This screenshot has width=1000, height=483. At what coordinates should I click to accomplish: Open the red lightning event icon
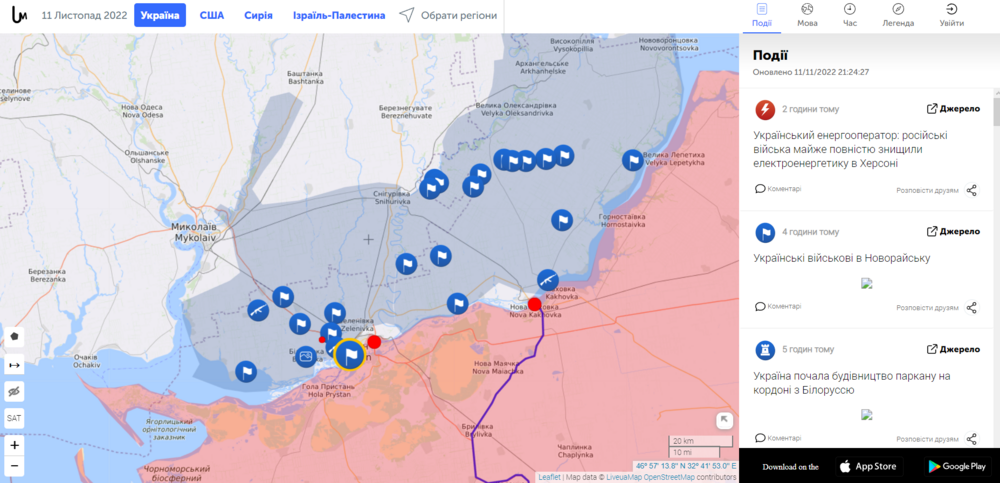coord(765,110)
